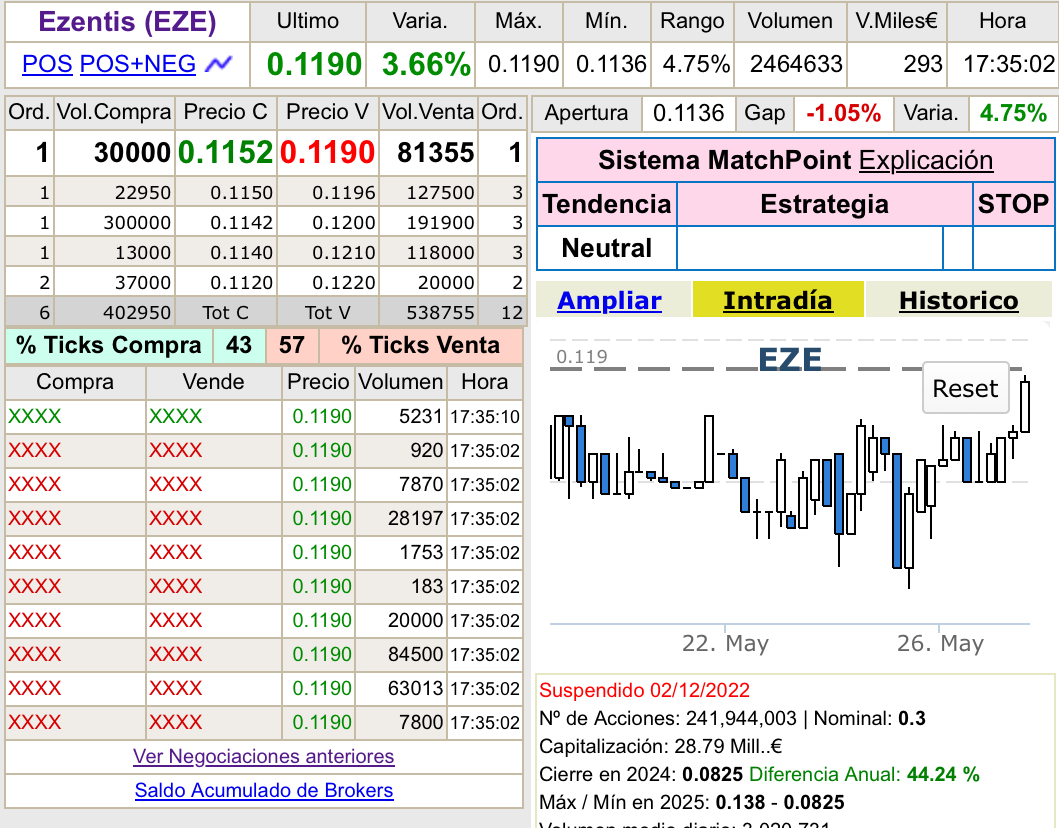Switch to the Intradía chart tab

tap(777, 301)
